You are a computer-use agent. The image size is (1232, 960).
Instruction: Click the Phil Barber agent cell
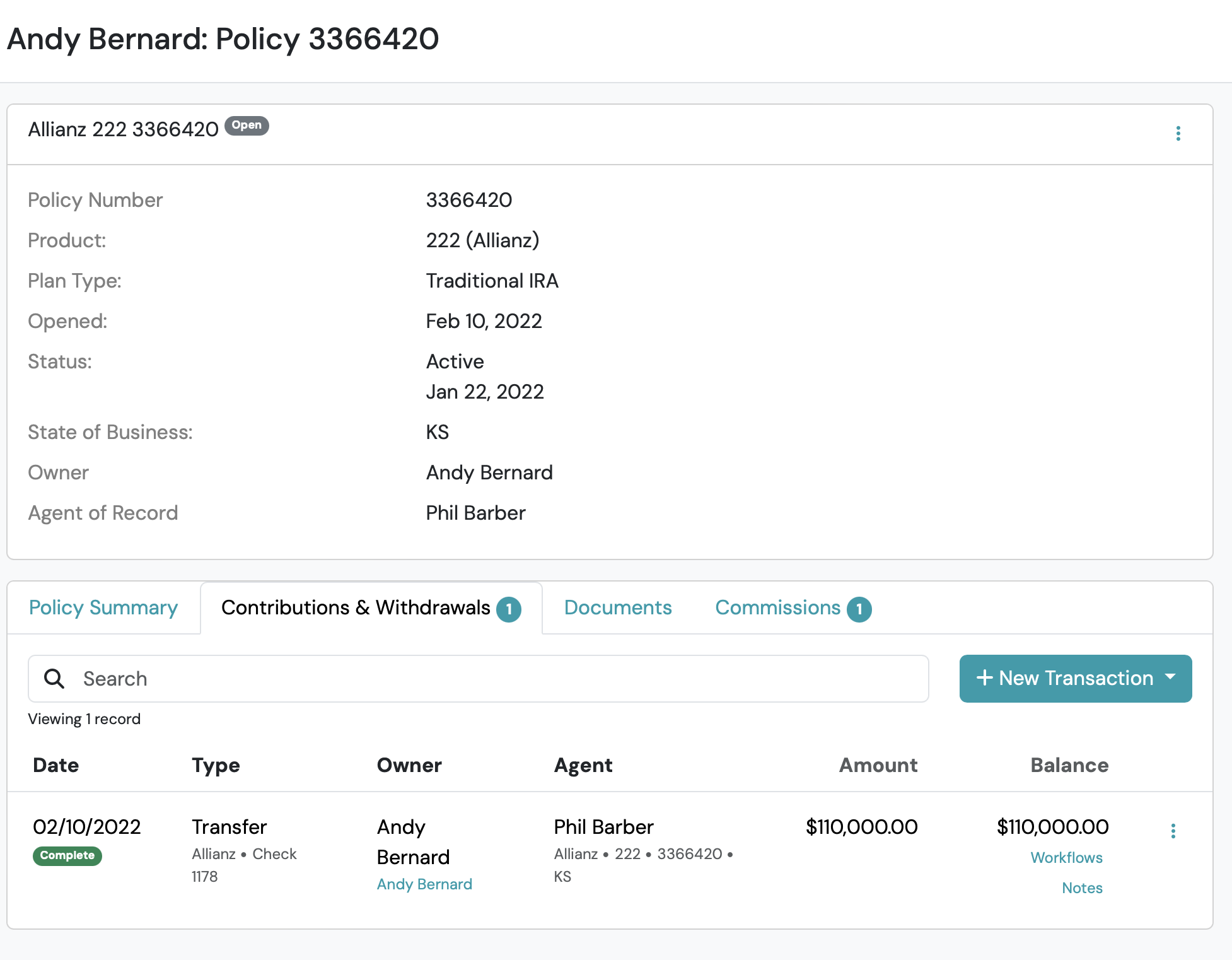pyautogui.click(x=603, y=827)
